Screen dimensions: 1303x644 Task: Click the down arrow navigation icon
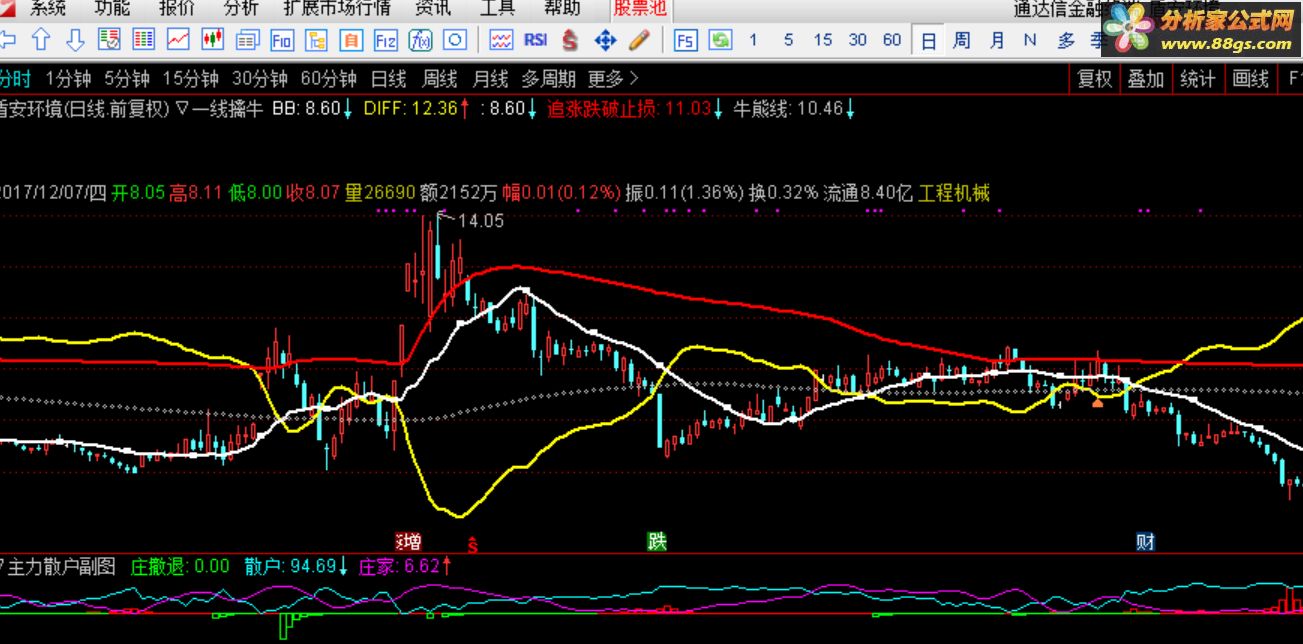click(75, 40)
